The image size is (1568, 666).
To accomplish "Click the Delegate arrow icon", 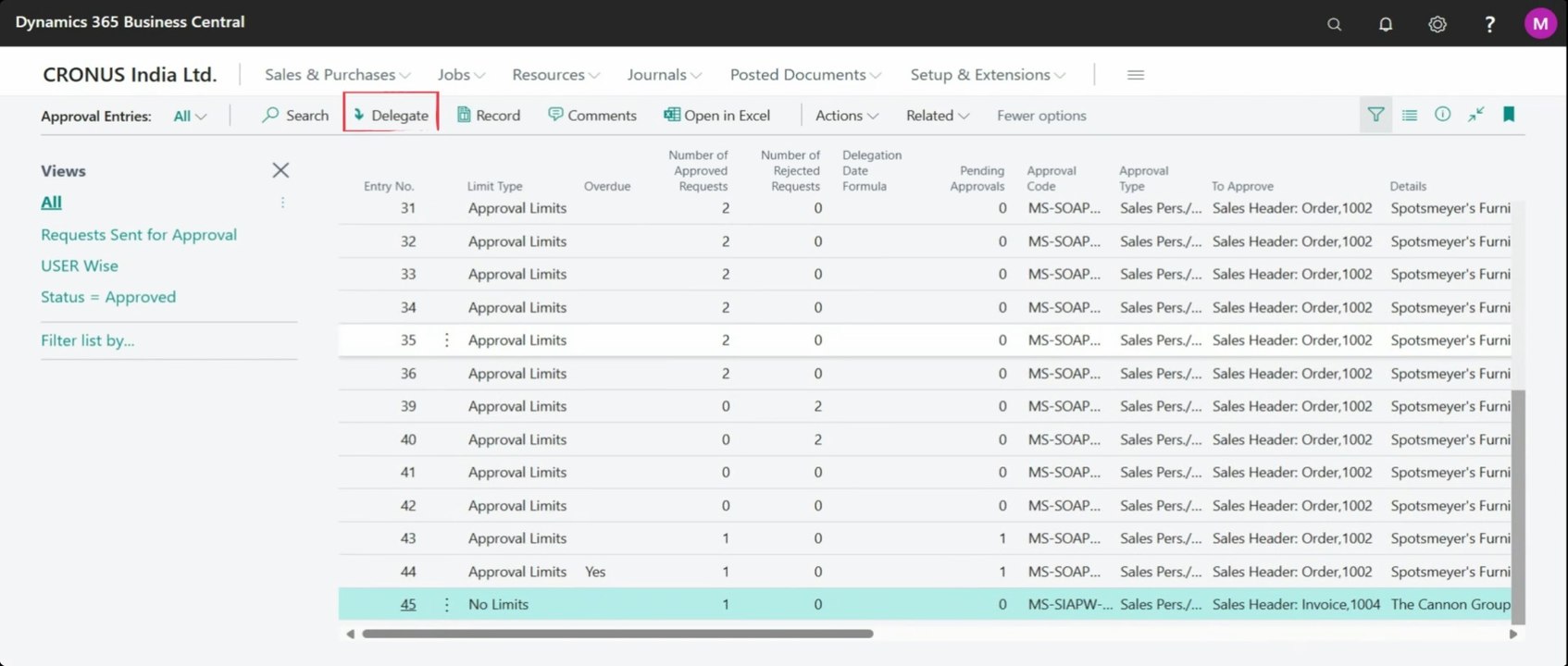I will click(x=359, y=116).
